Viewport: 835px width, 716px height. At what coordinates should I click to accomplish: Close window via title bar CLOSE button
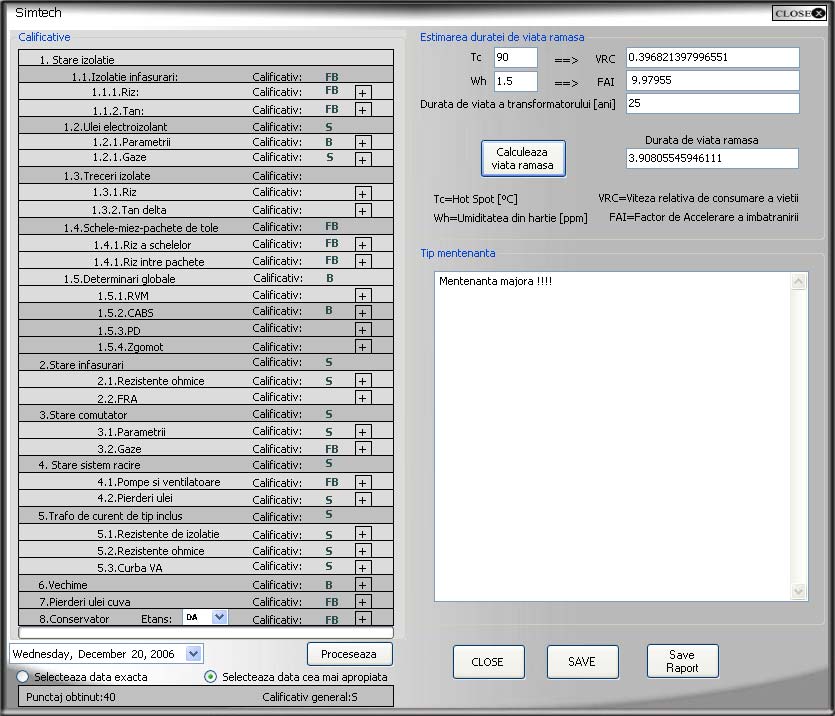pyautogui.click(x=799, y=13)
